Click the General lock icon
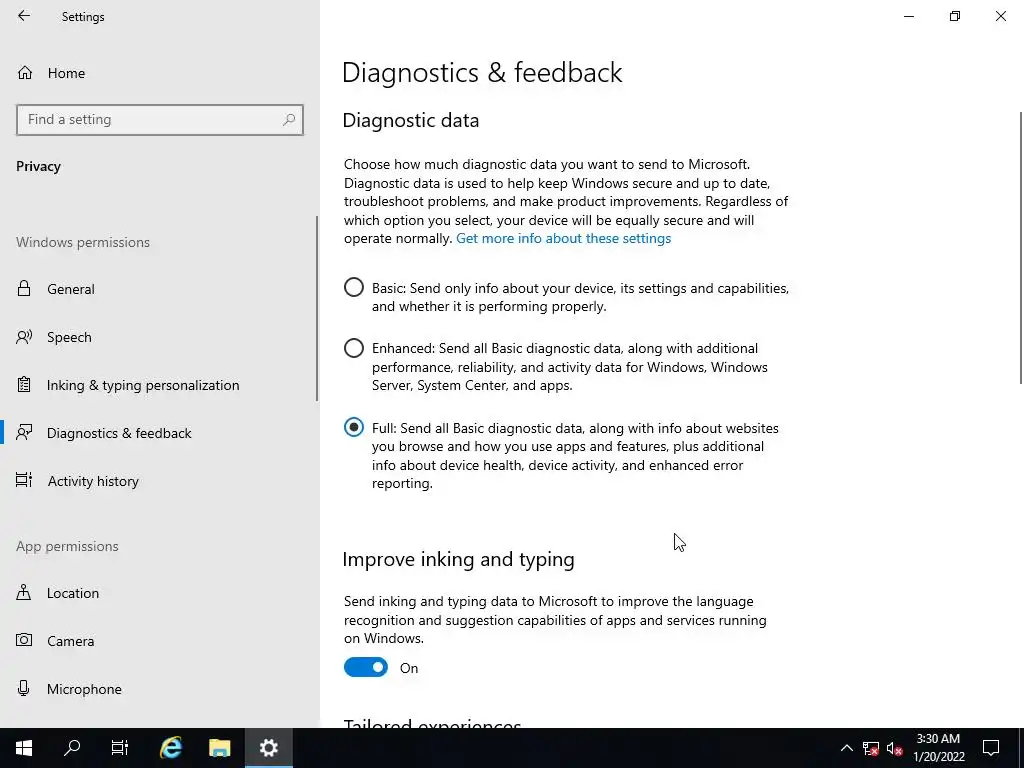Image resolution: width=1024 pixels, height=768 pixels. [x=24, y=288]
